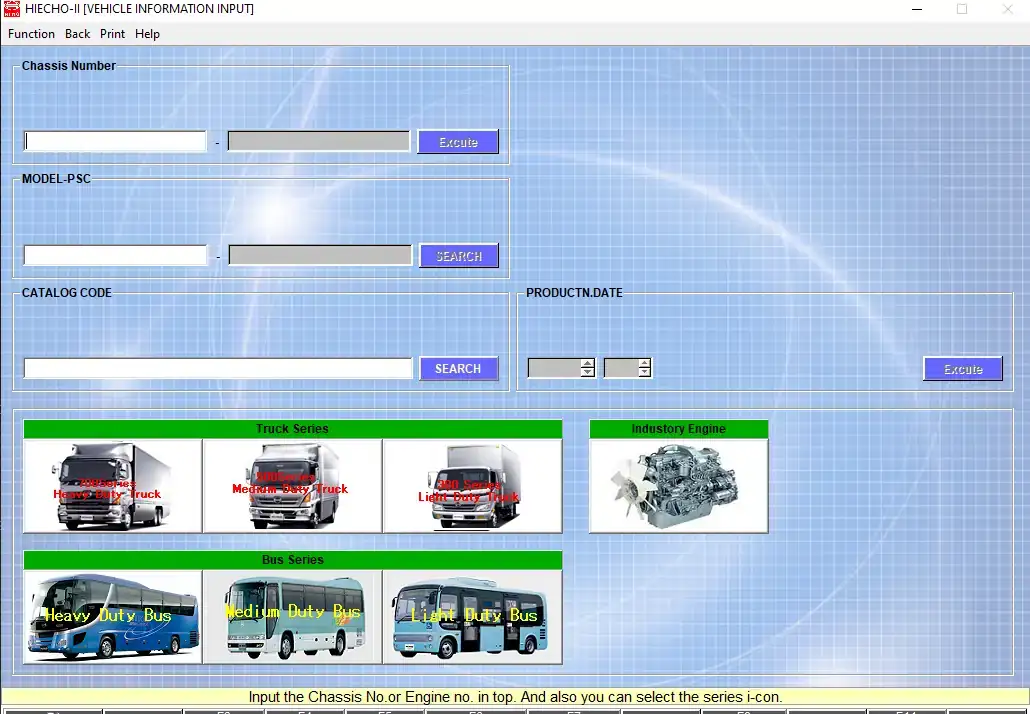Click the PRODUCTN.DATE group label

574,293
